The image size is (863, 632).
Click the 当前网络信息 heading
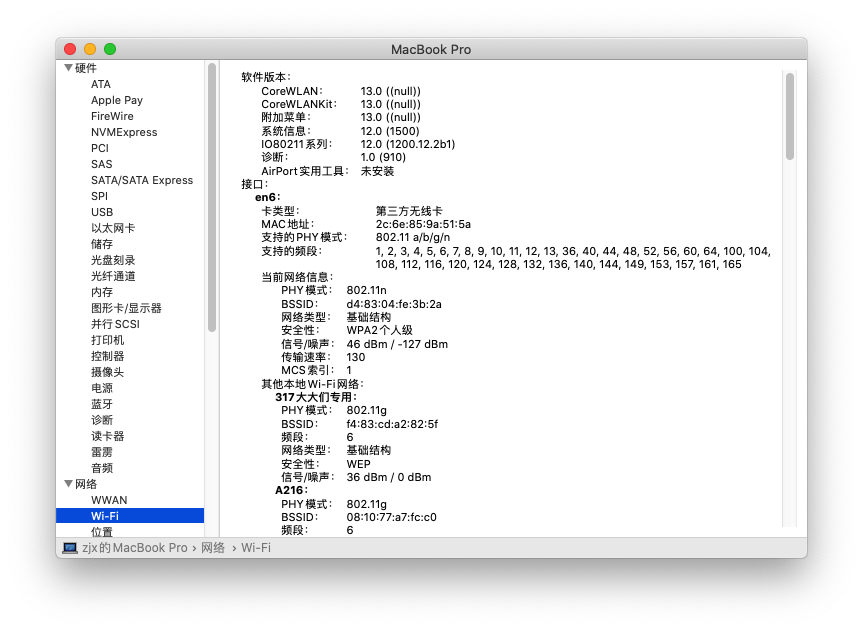click(x=297, y=277)
